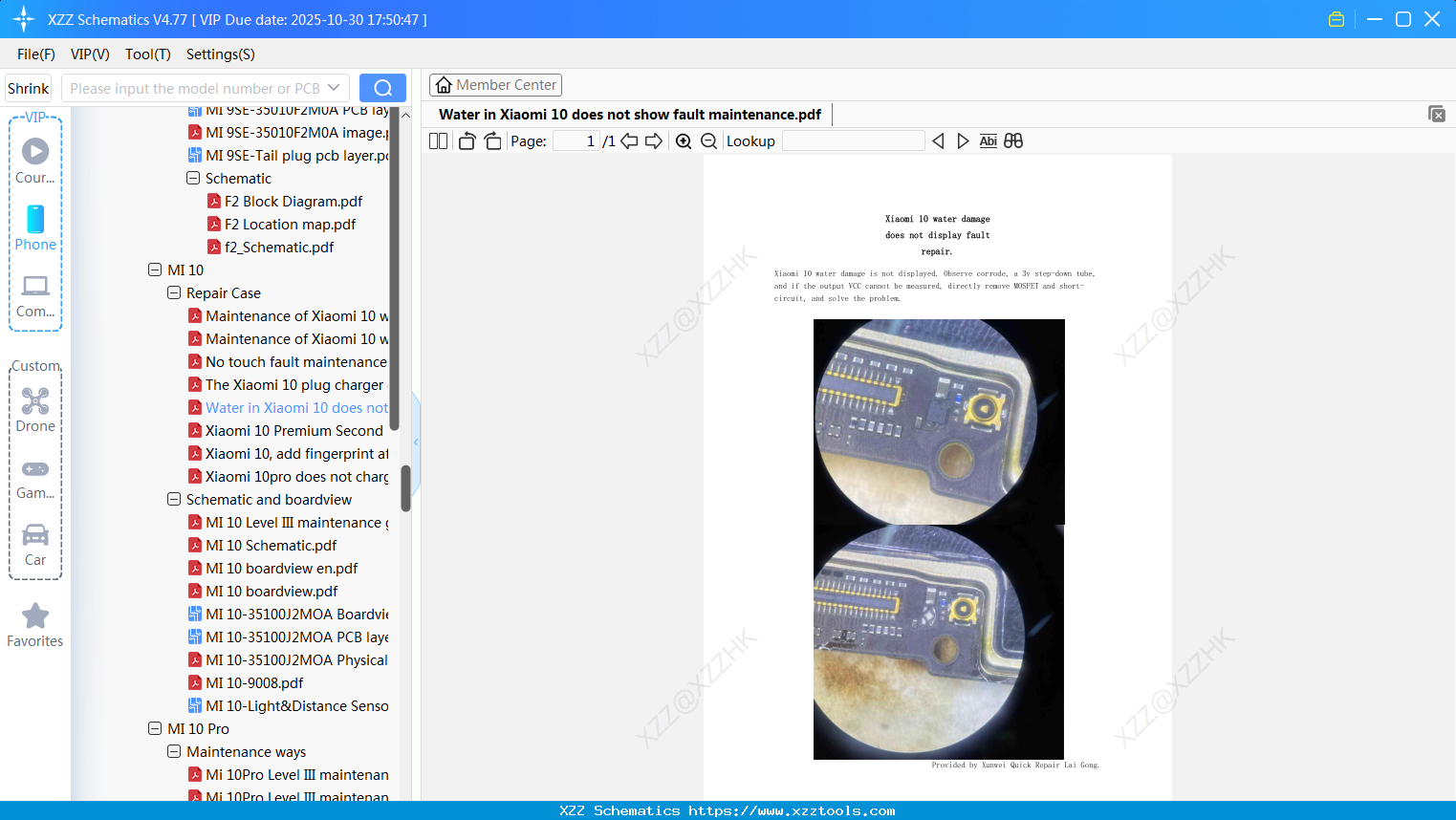Open the model number dropdown arrow
This screenshot has width=1456, height=820.
(x=334, y=88)
